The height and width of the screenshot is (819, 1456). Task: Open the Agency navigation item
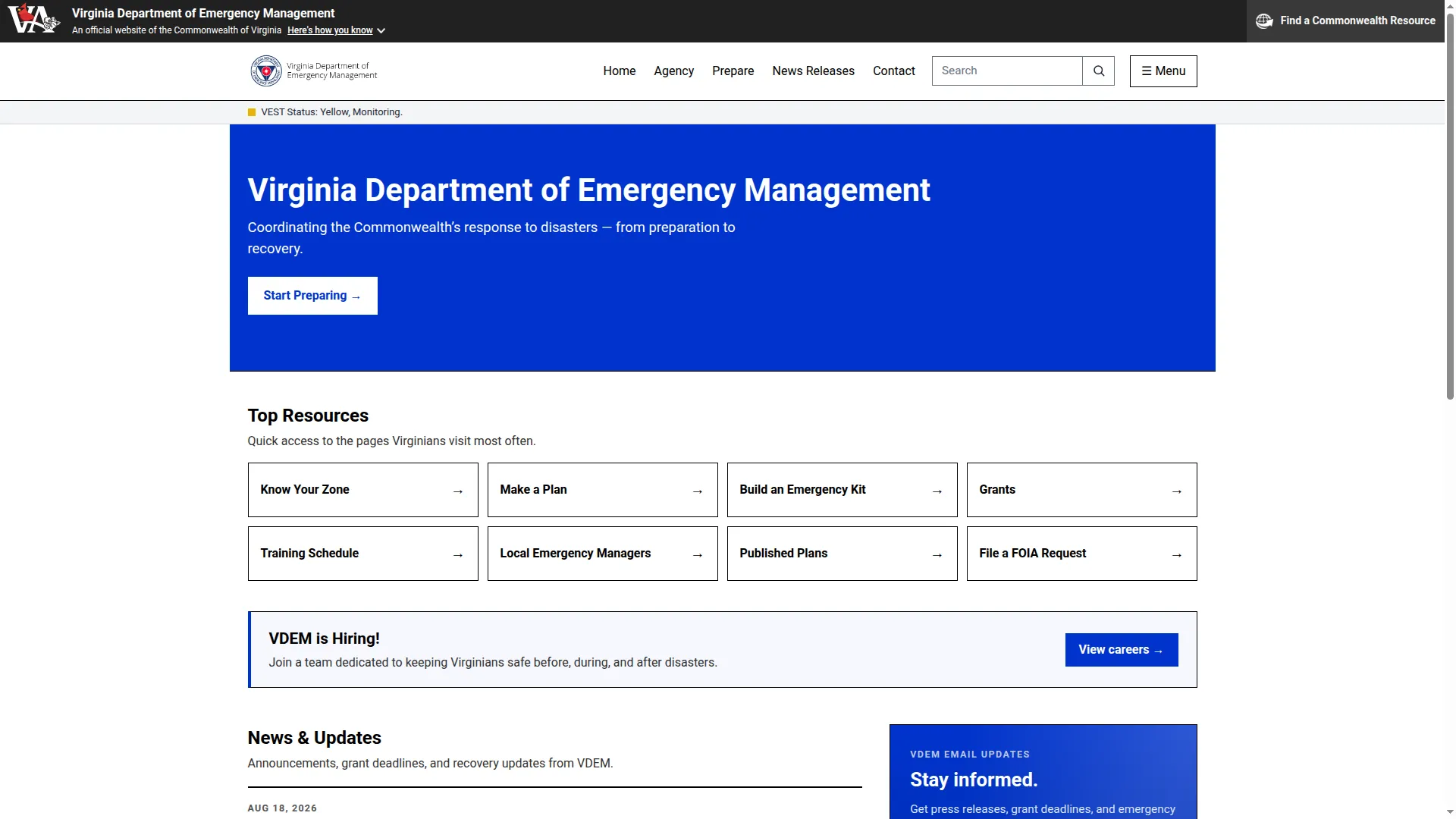pos(674,71)
